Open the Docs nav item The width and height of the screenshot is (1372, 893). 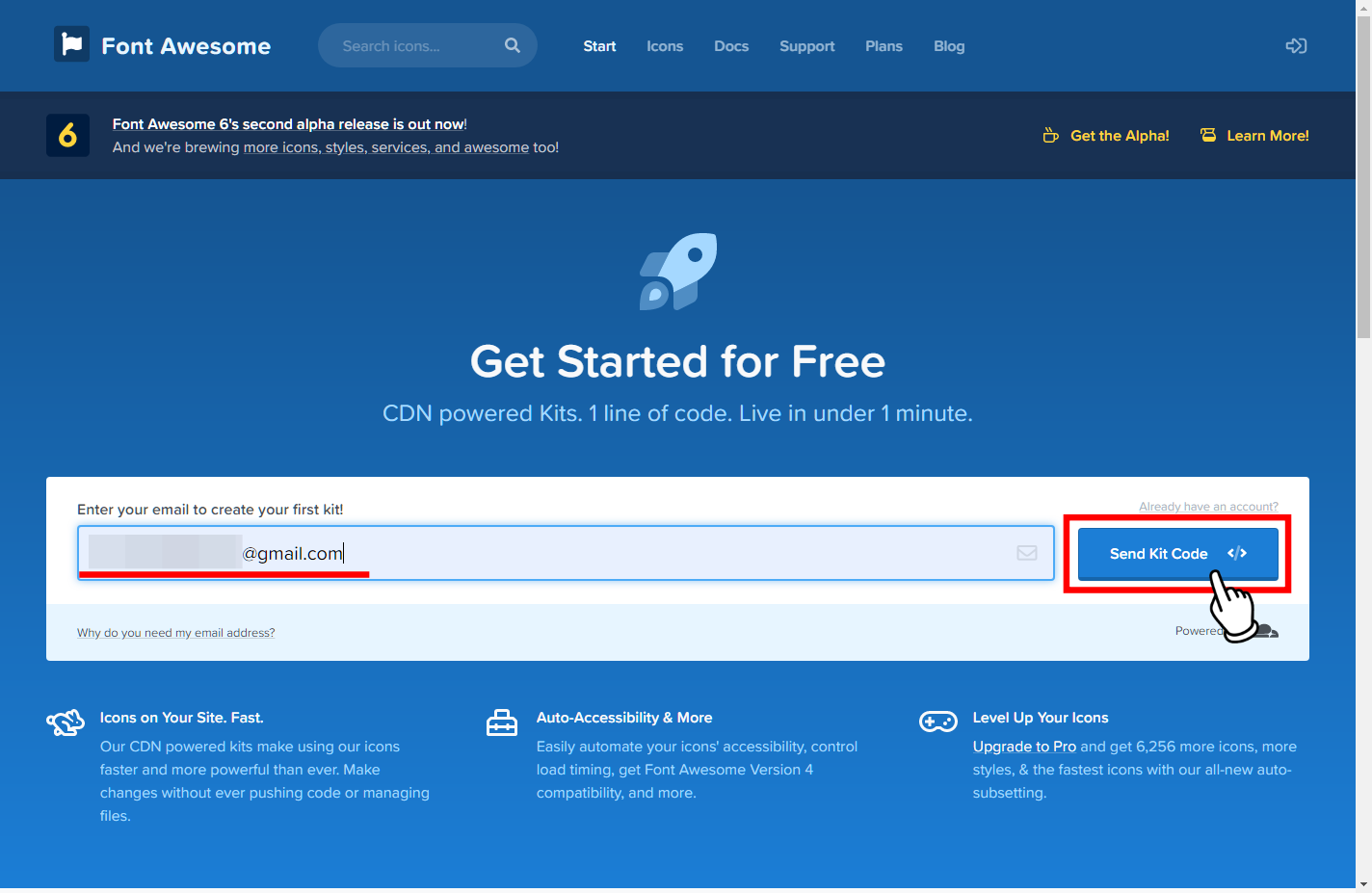pyautogui.click(x=731, y=46)
